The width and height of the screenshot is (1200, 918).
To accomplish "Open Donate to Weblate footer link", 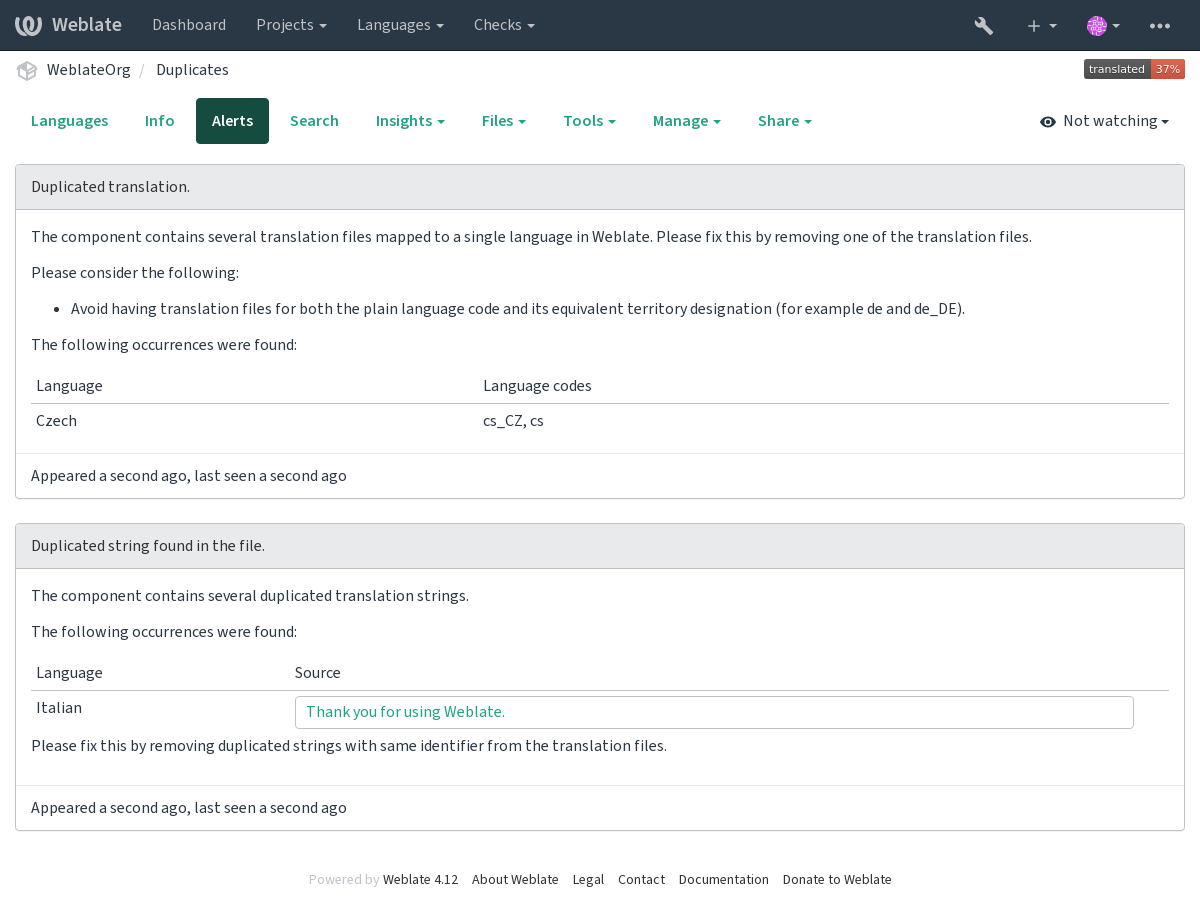I will click(837, 880).
